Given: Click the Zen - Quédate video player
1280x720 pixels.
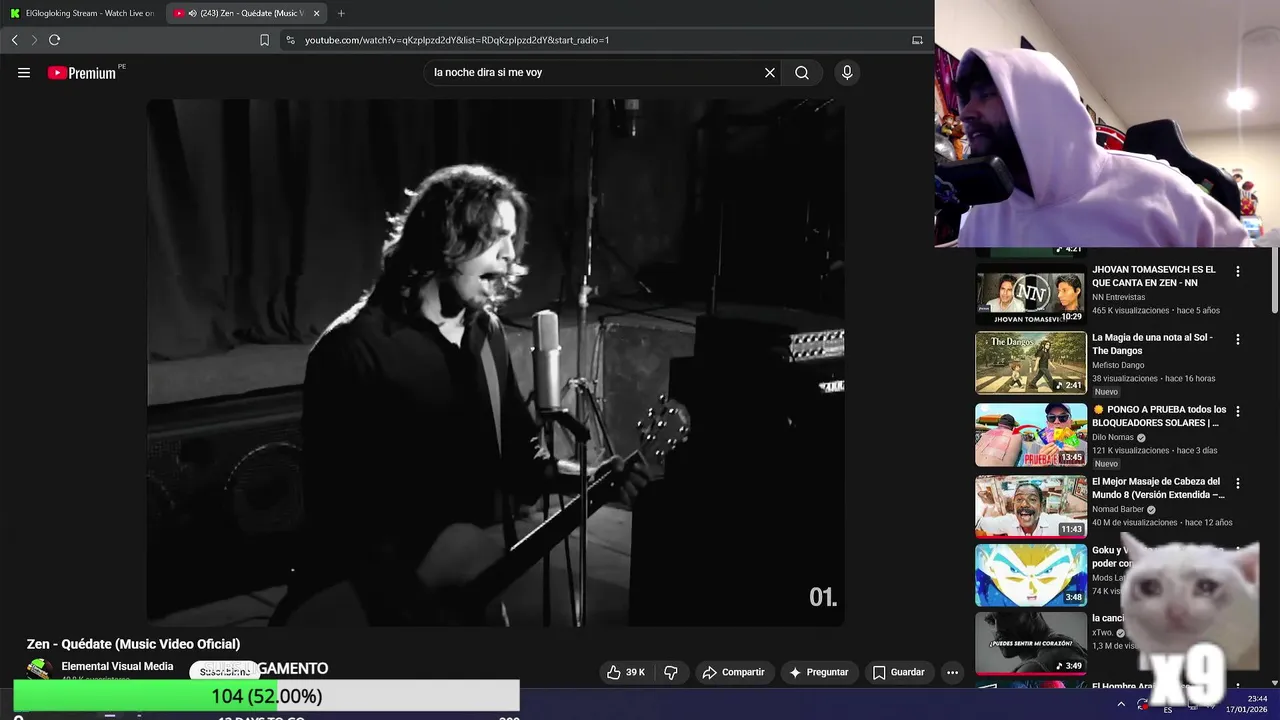Looking at the screenshot, I should [496, 363].
